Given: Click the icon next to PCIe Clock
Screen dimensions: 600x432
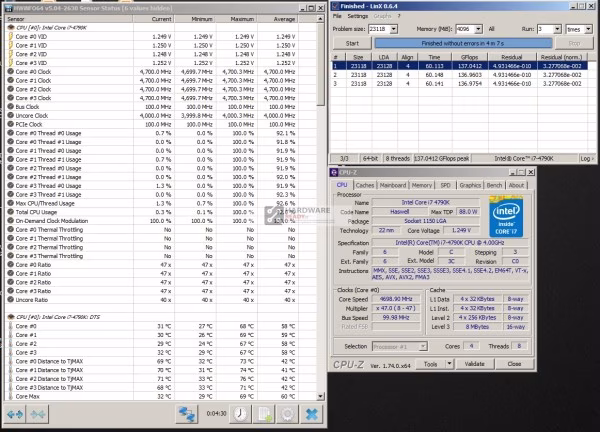Looking at the screenshot, I should coord(11,124).
